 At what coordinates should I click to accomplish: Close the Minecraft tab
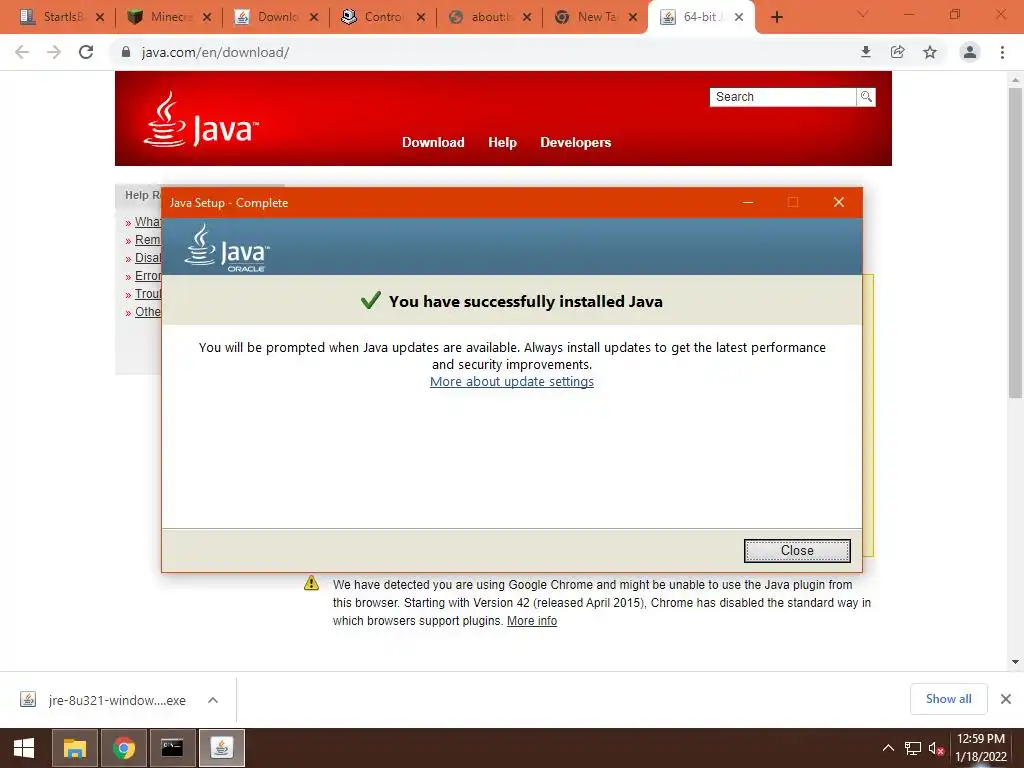pyautogui.click(x=207, y=18)
